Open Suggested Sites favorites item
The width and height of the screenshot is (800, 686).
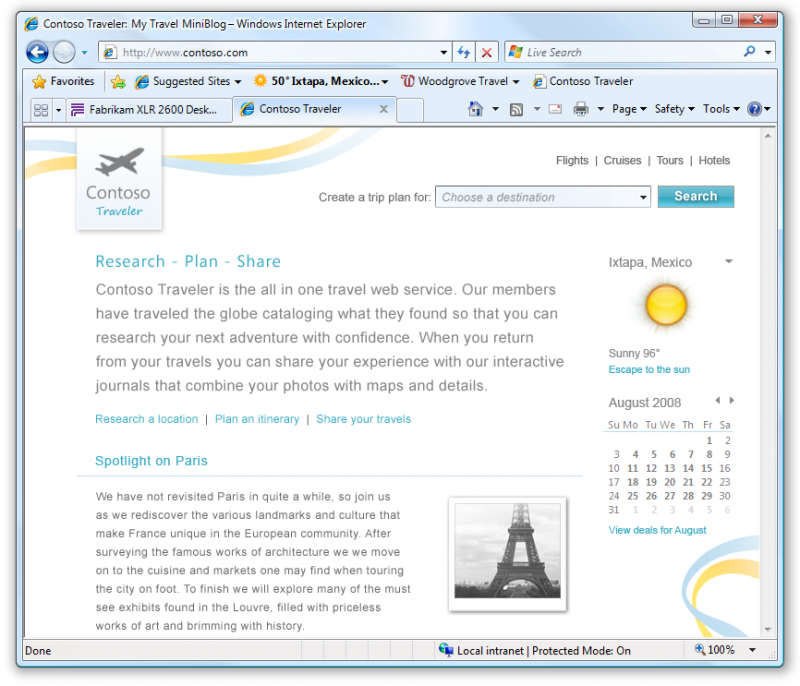pyautogui.click(x=188, y=82)
